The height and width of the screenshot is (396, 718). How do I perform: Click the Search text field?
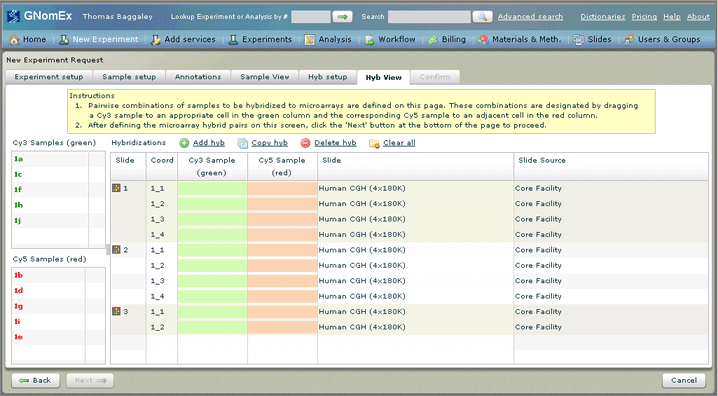(429, 17)
